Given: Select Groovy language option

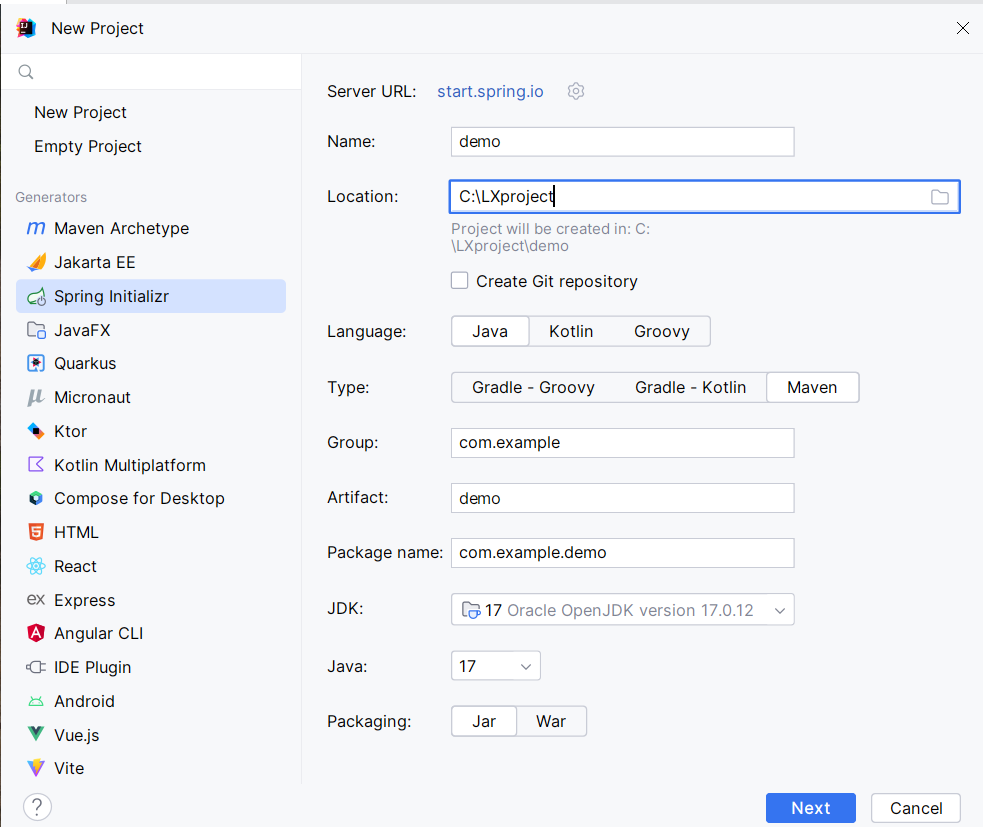Looking at the screenshot, I should click(x=662, y=331).
